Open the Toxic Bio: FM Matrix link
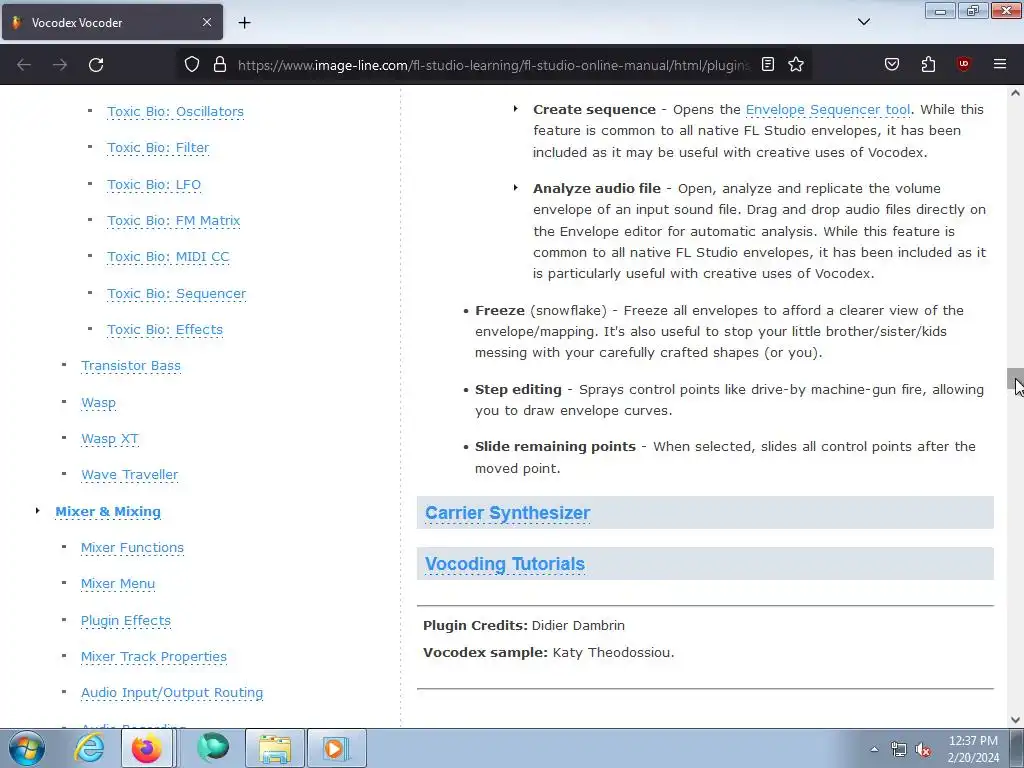 (x=174, y=221)
